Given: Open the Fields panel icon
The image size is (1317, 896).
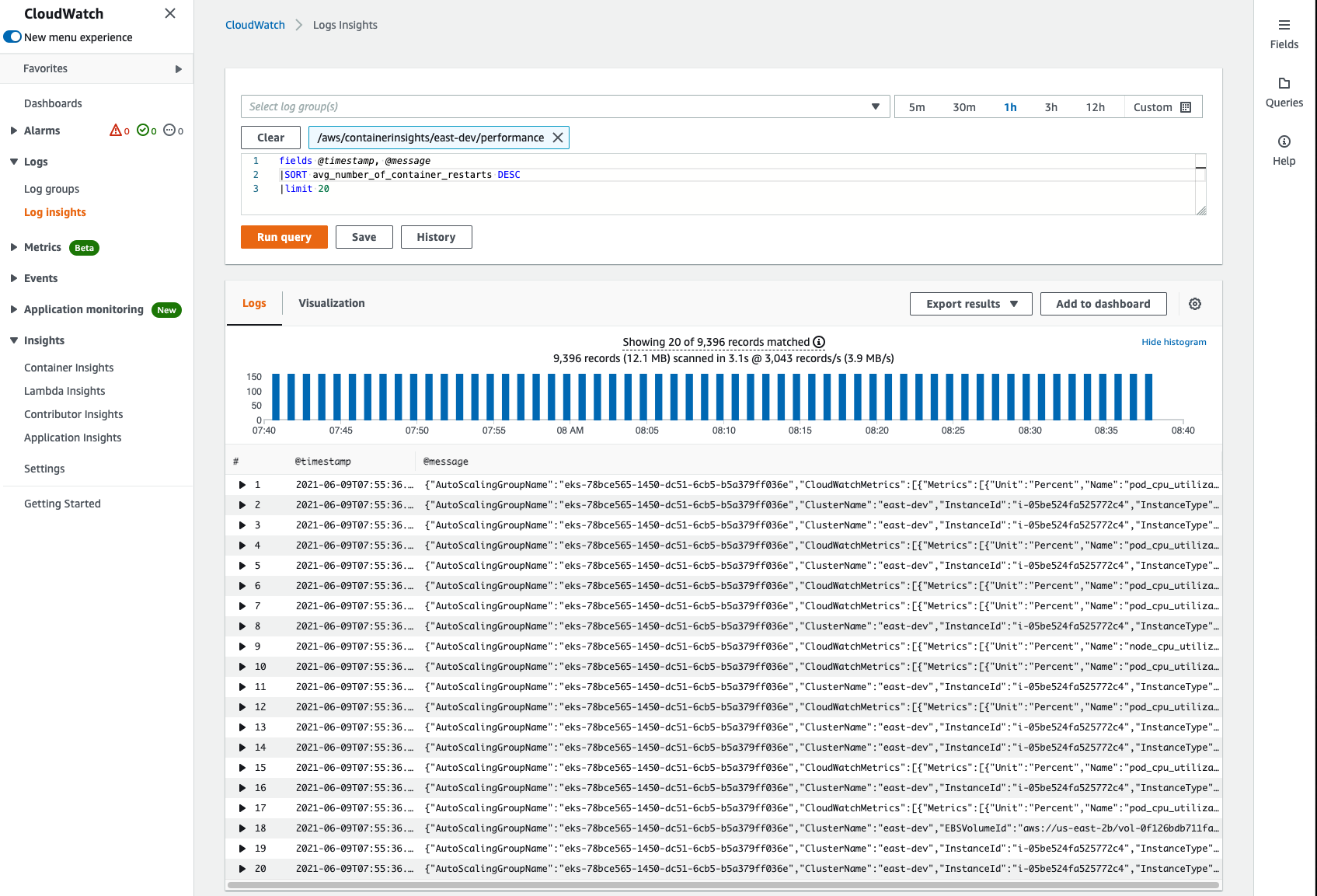Looking at the screenshot, I should tap(1284, 25).
